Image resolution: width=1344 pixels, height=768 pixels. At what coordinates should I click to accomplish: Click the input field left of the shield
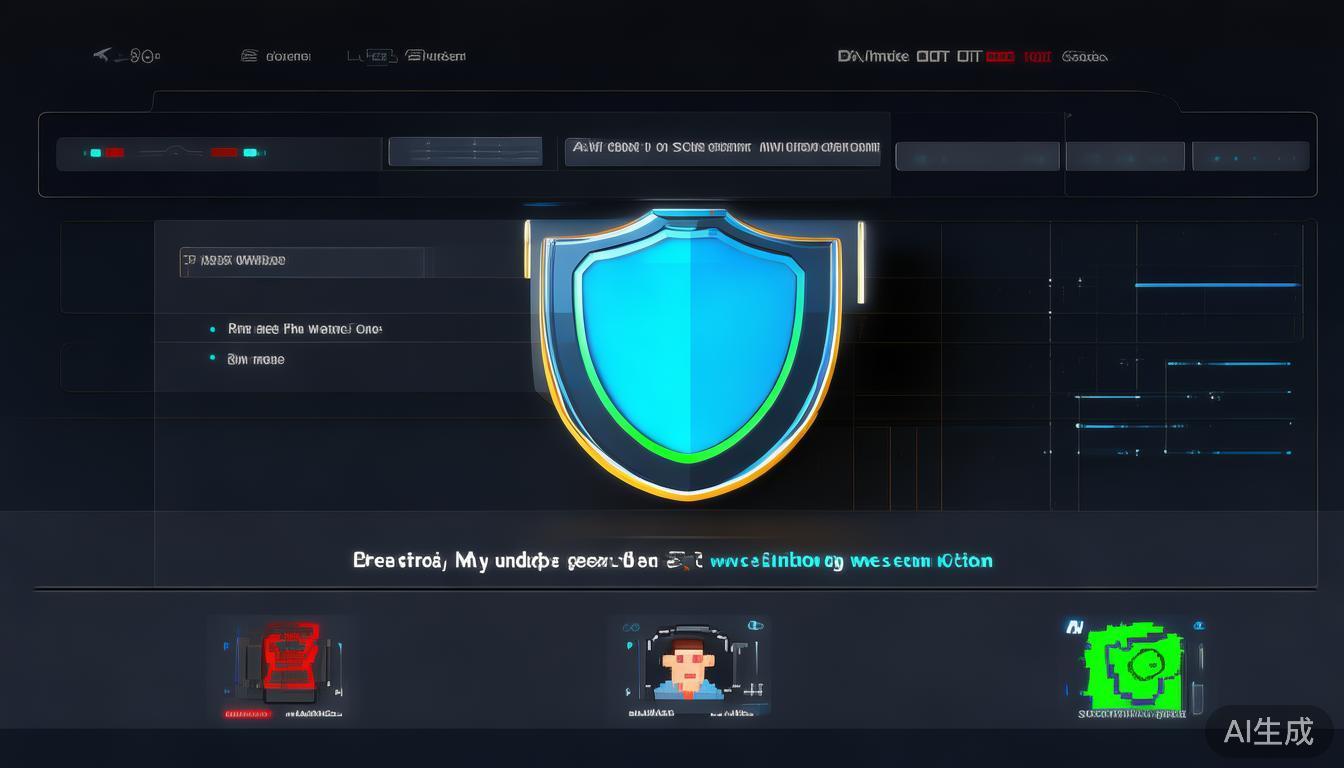point(302,262)
